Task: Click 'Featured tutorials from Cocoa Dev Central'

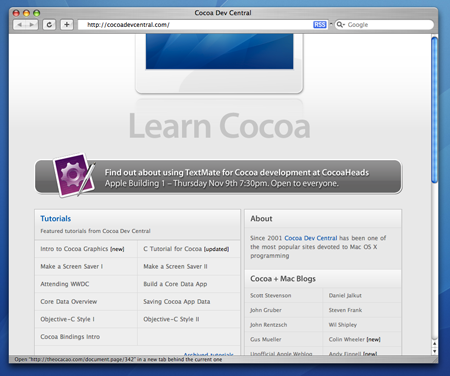Action: (x=95, y=231)
